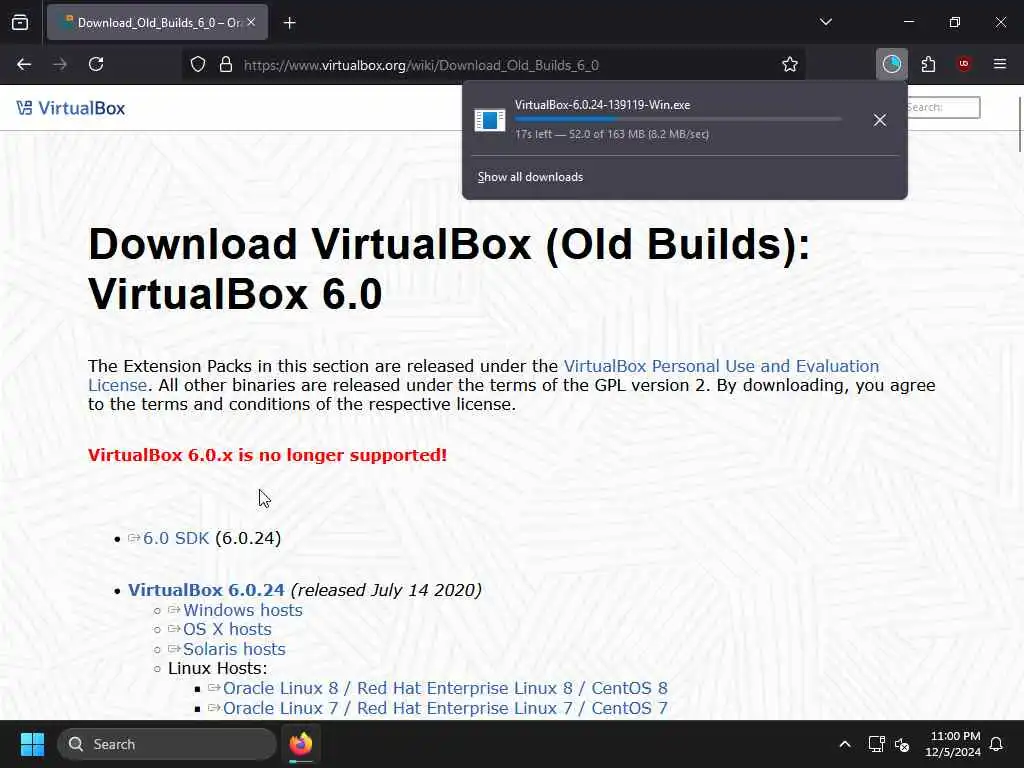The width and height of the screenshot is (1024, 768).
Task: Open the extensions puzzle icon
Action: pyautogui.click(x=928, y=64)
